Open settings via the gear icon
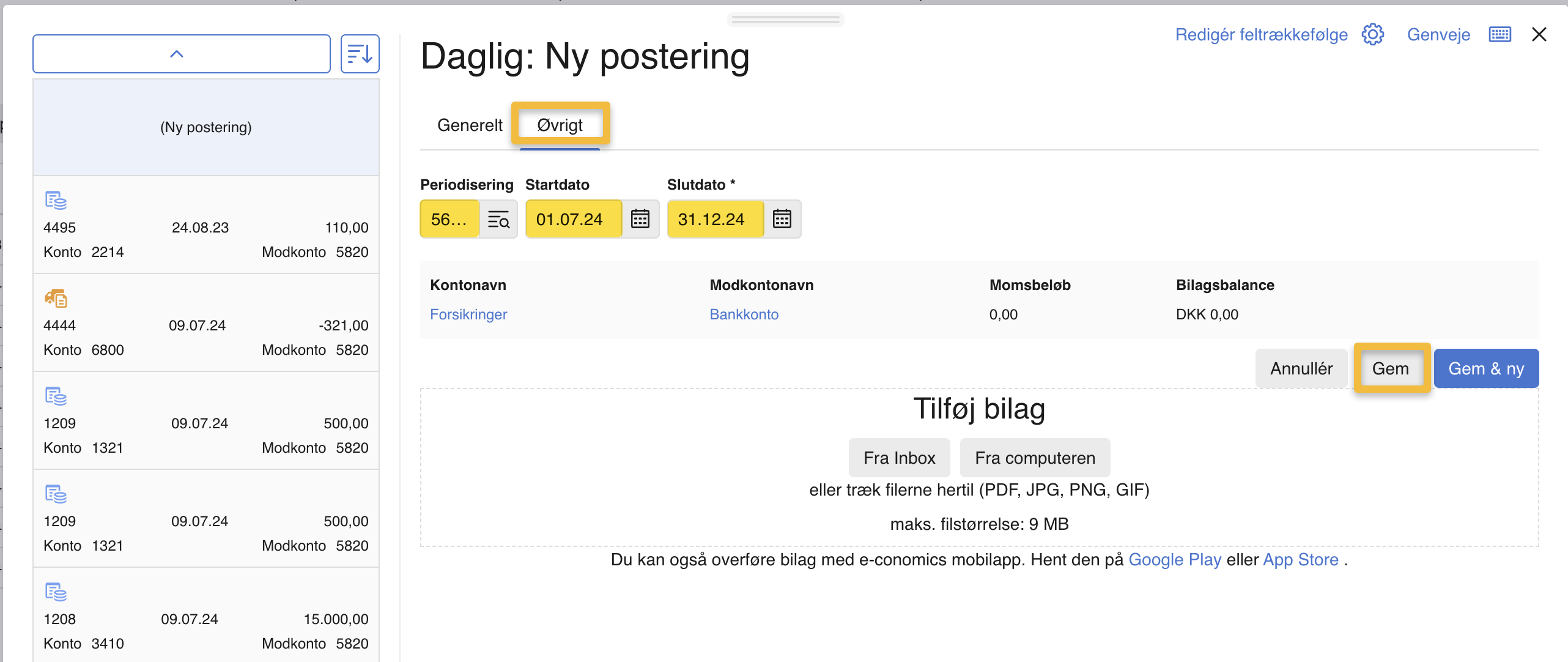The image size is (1568, 662). point(1373,34)
